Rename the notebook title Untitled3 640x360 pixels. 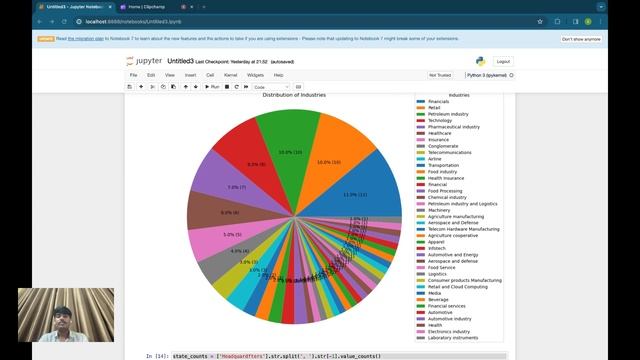click(180, 61)
